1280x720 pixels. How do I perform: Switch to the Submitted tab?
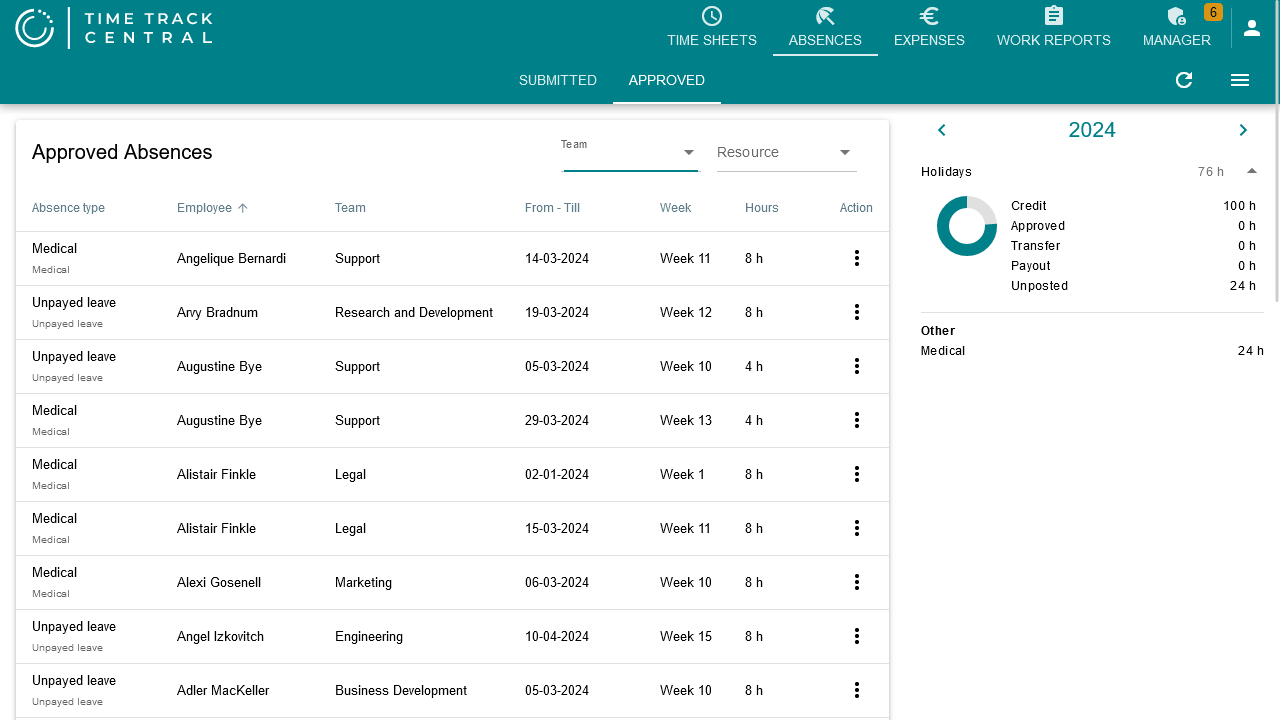click(x=557, y=80)
